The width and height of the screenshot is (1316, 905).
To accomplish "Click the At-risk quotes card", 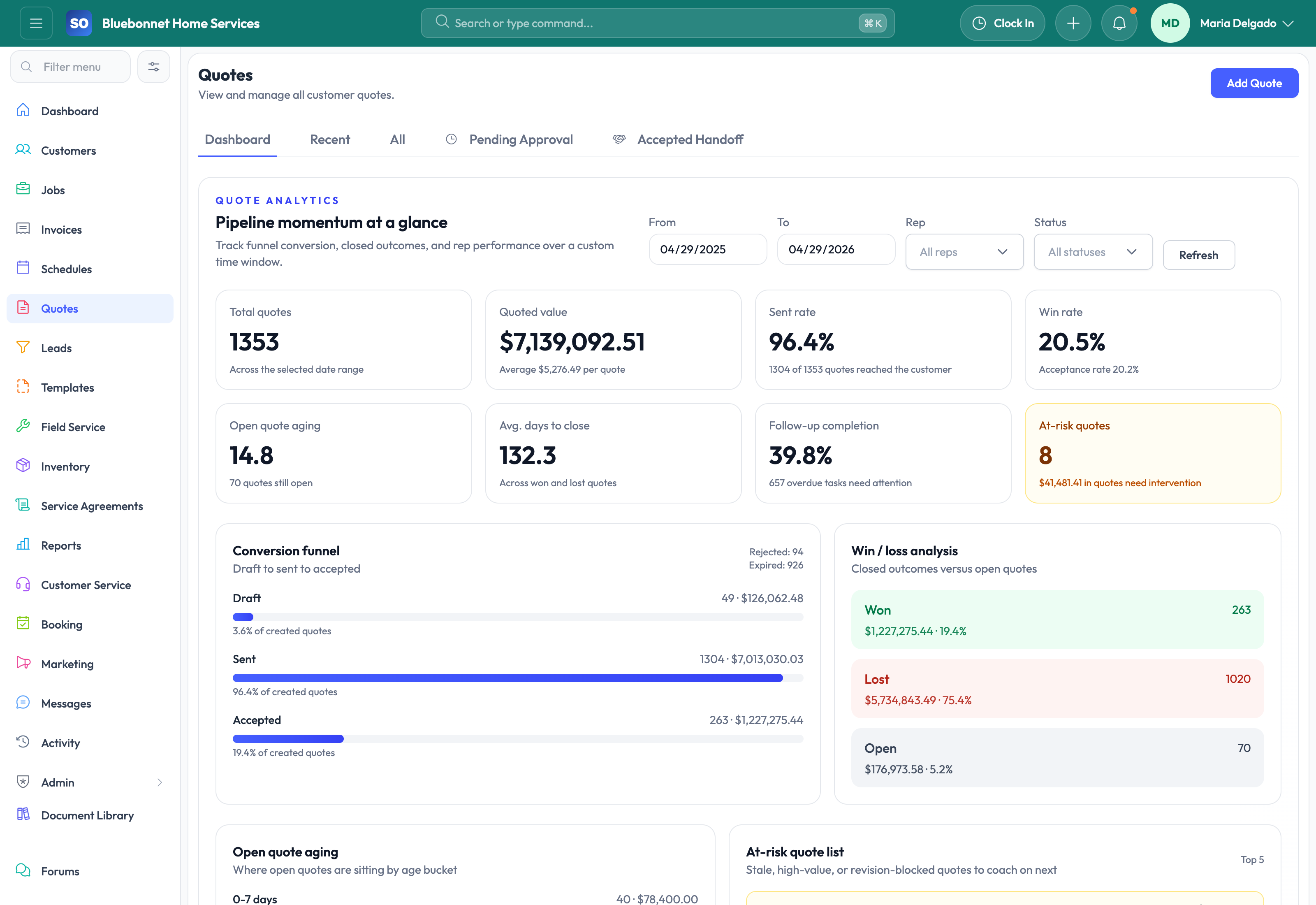I will [x=1153, y=454].
